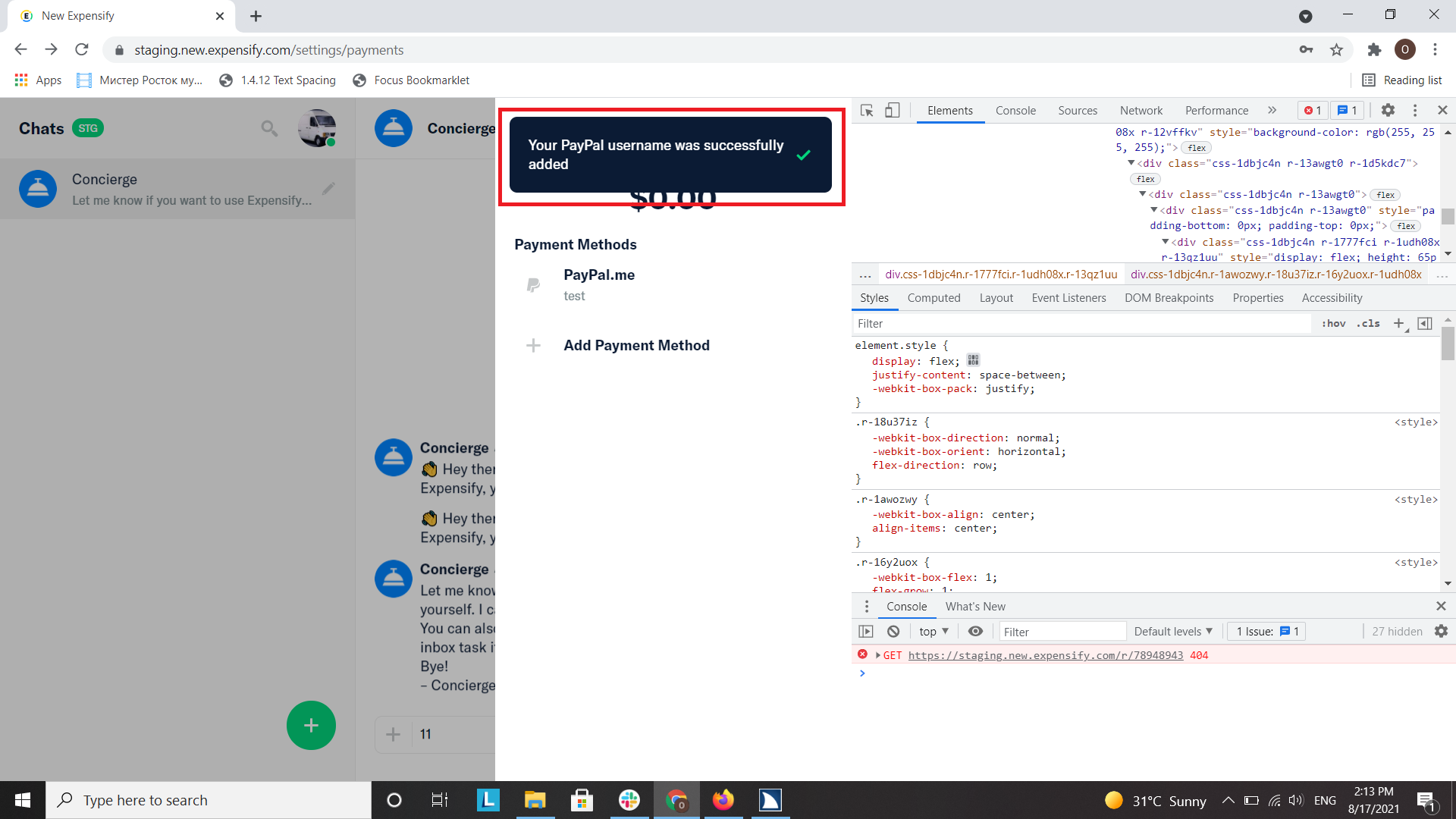The height and width of the screenshot is (819, 1456).
Task: Open the top context dropdown
Action: pos(934,632)
